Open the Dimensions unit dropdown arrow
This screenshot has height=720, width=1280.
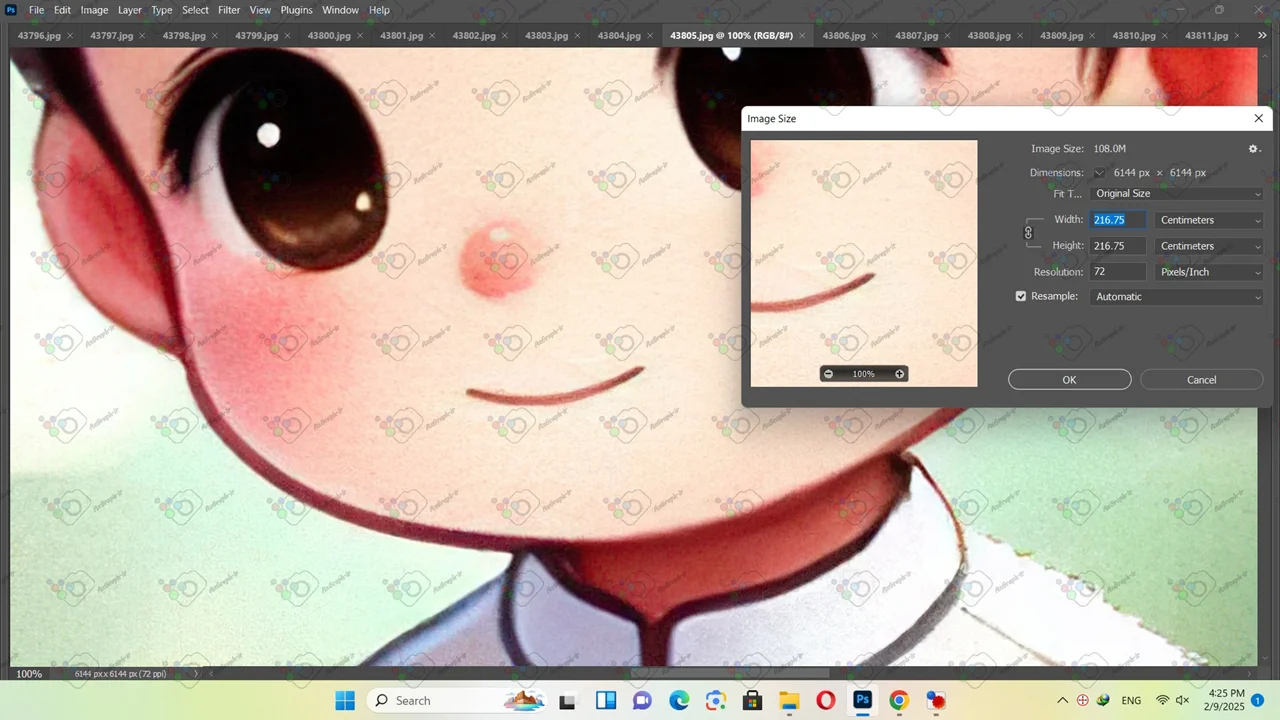click(1099, 173)
